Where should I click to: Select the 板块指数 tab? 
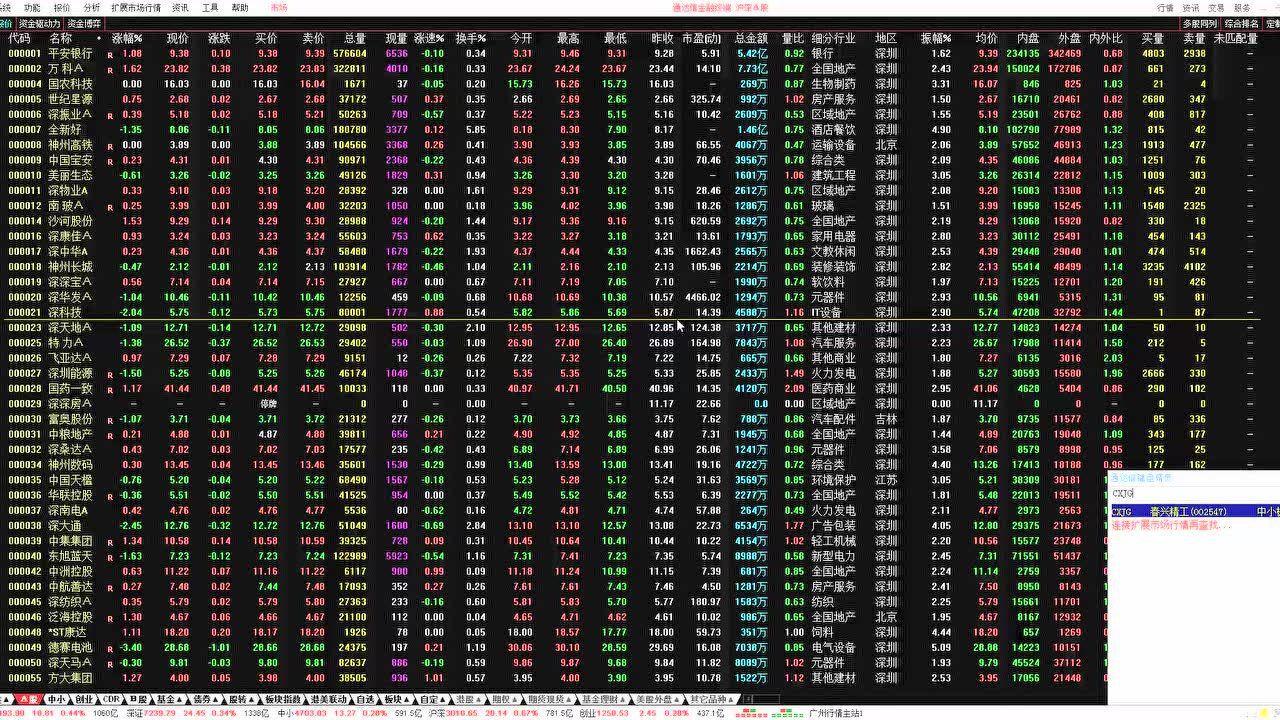point(282,699)
